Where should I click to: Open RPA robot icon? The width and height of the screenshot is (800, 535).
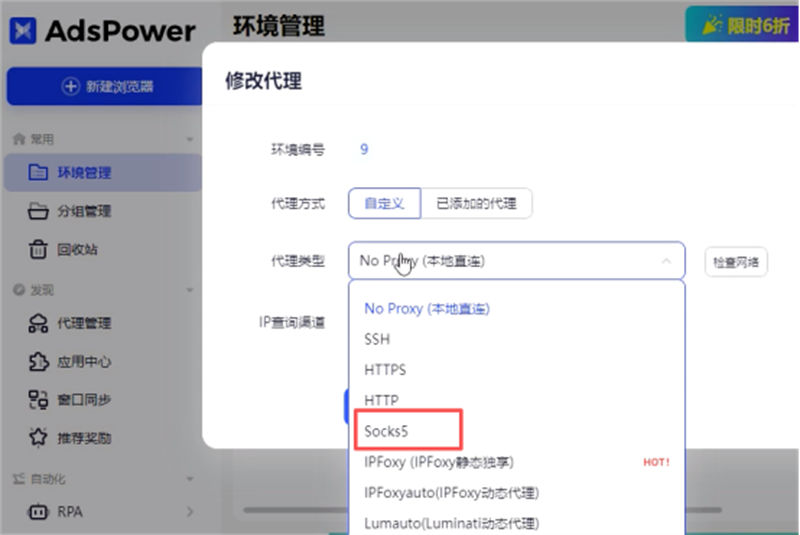coord(38,512)
